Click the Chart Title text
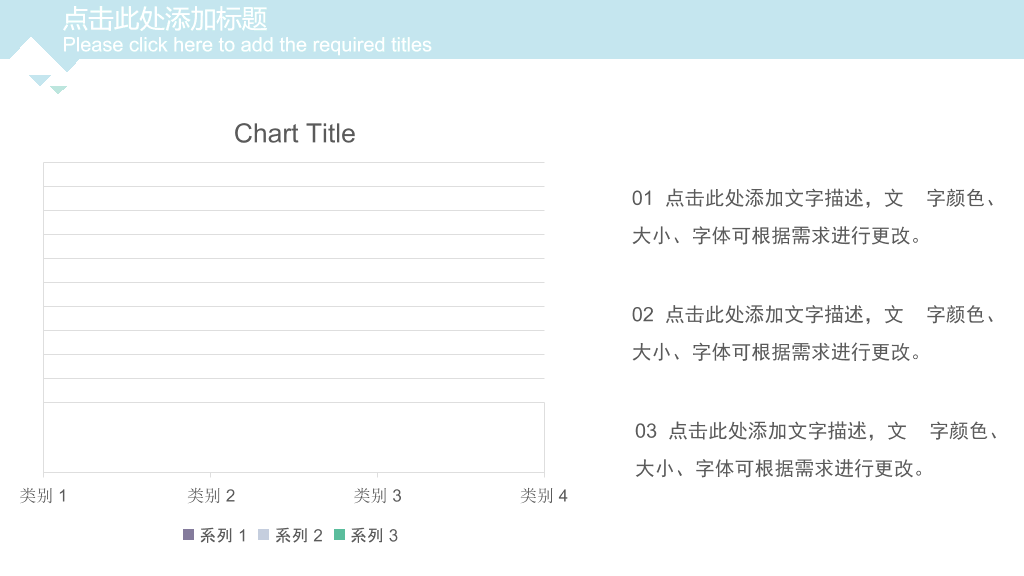Image resolution: width=1024 pixels, height=576 pixels. [x=295, y=133]
